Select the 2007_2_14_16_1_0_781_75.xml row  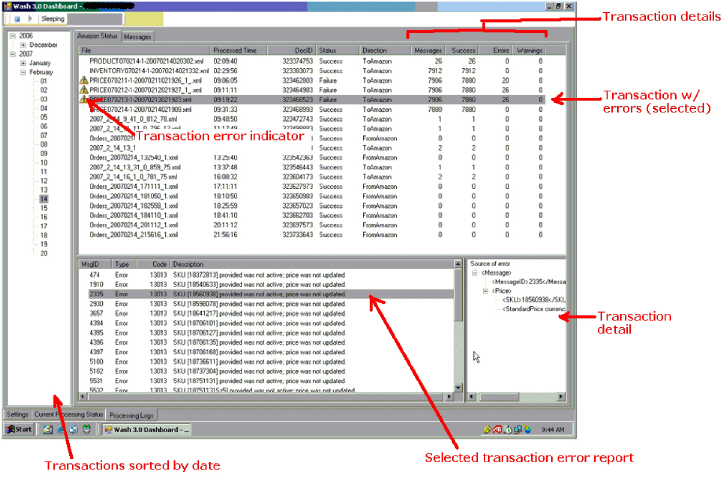(x=312, y=177)
